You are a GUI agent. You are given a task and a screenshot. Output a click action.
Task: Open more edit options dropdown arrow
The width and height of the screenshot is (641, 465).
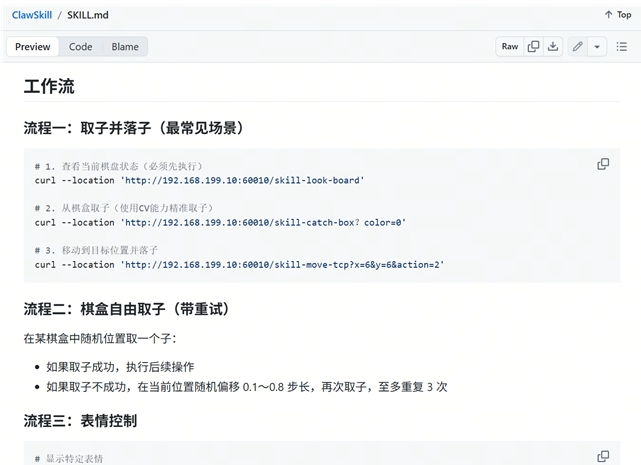[x=597, y=46]
